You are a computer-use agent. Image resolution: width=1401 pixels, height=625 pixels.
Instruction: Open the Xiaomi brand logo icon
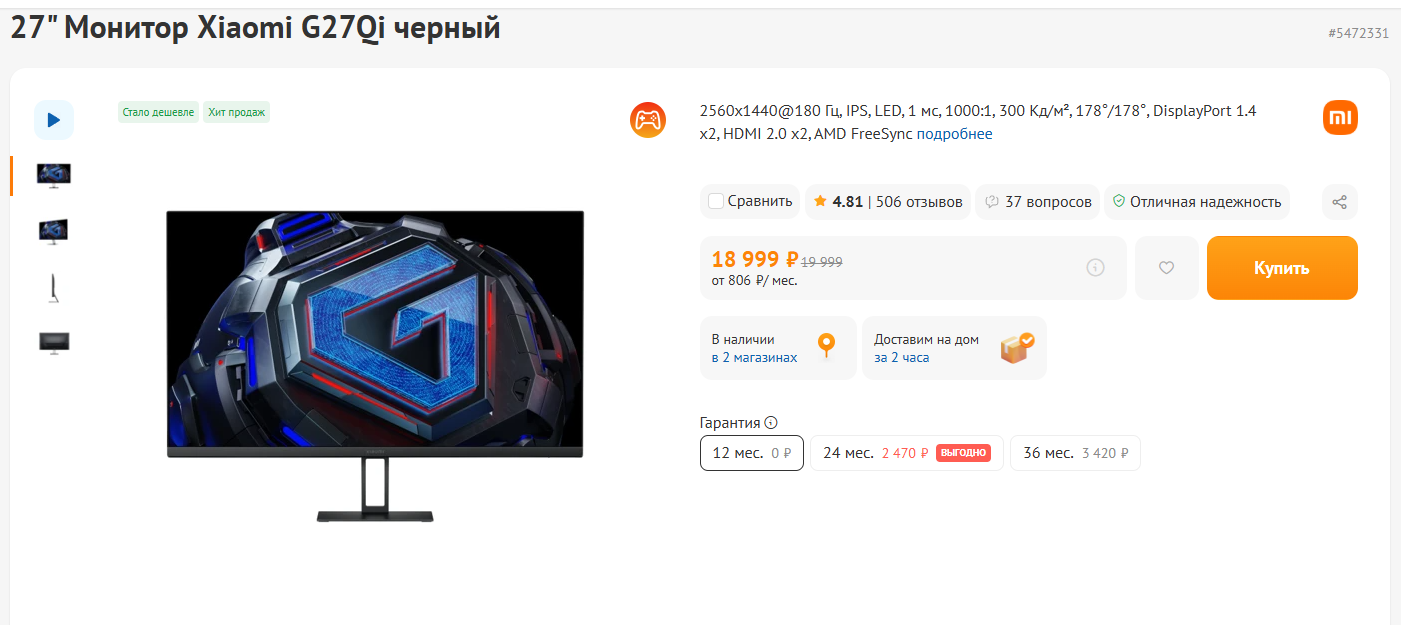[1340, 118]
